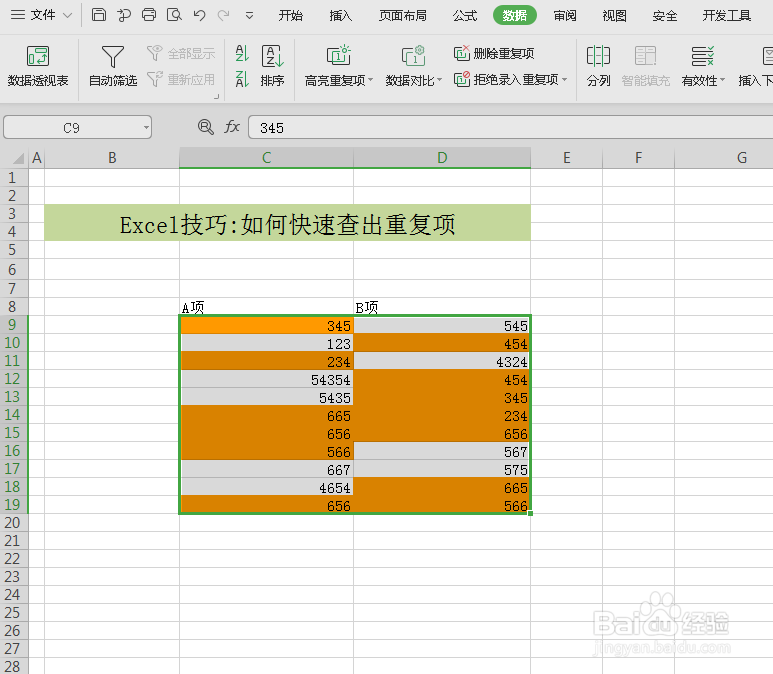
Task: Expand quick access toolbar customize arrow
Action: tap(249, 16)
